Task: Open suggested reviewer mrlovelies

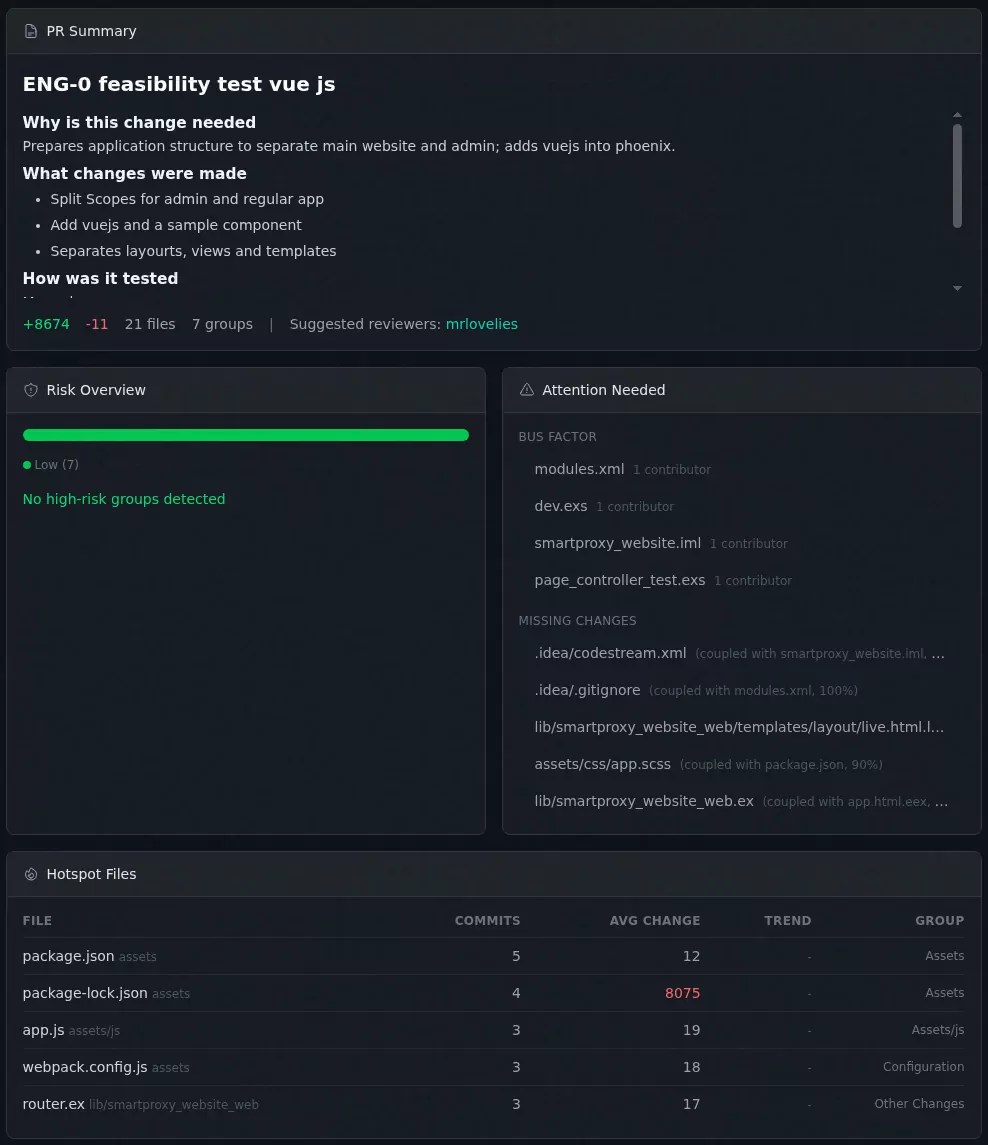Action: (481, 324)
